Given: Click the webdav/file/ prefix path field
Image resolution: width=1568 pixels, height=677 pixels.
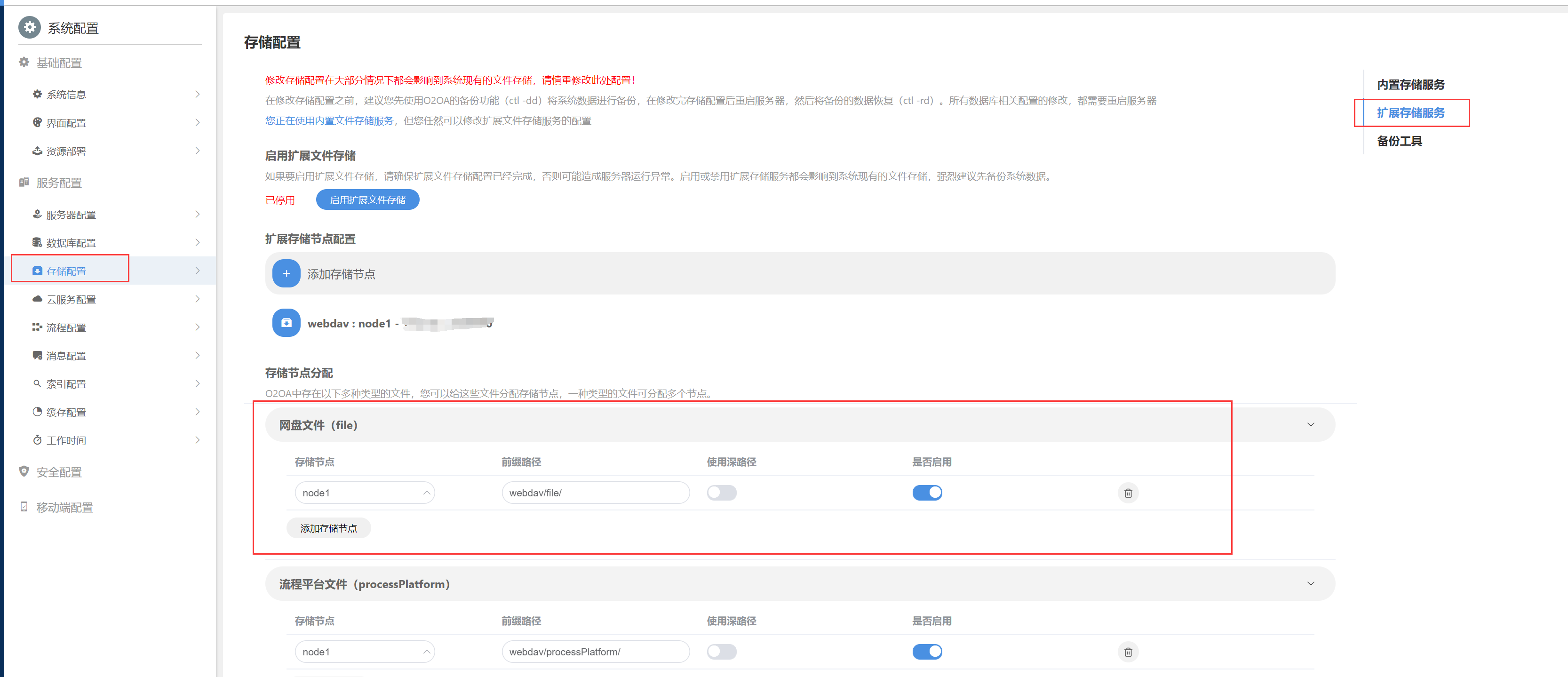Looking at the screenshot, I should coord(595,493).
